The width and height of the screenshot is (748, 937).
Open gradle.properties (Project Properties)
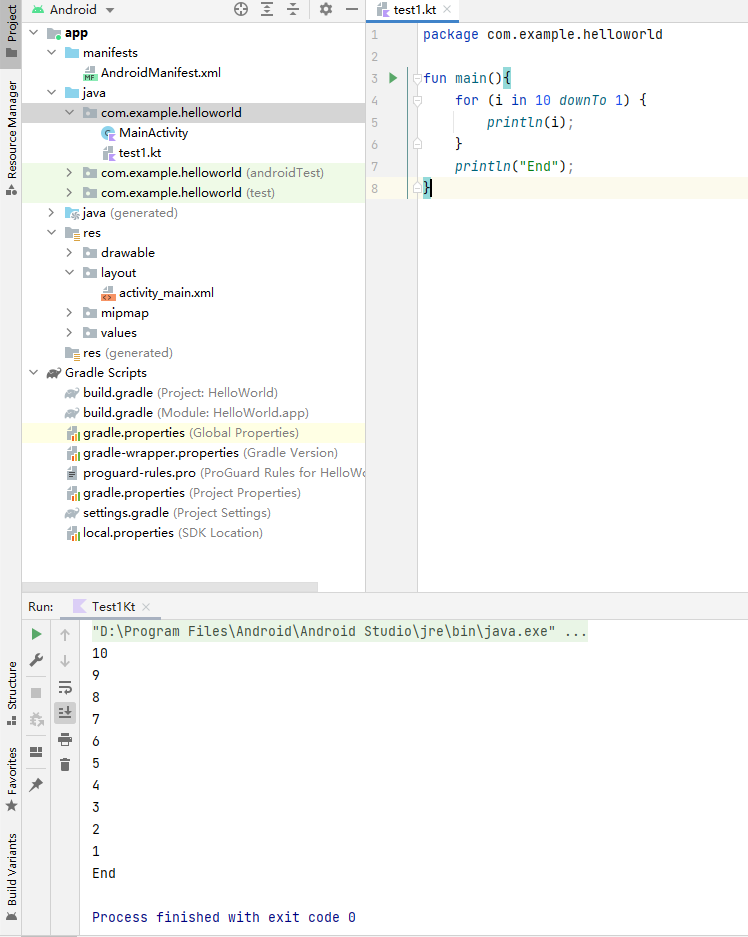point(183,493)
